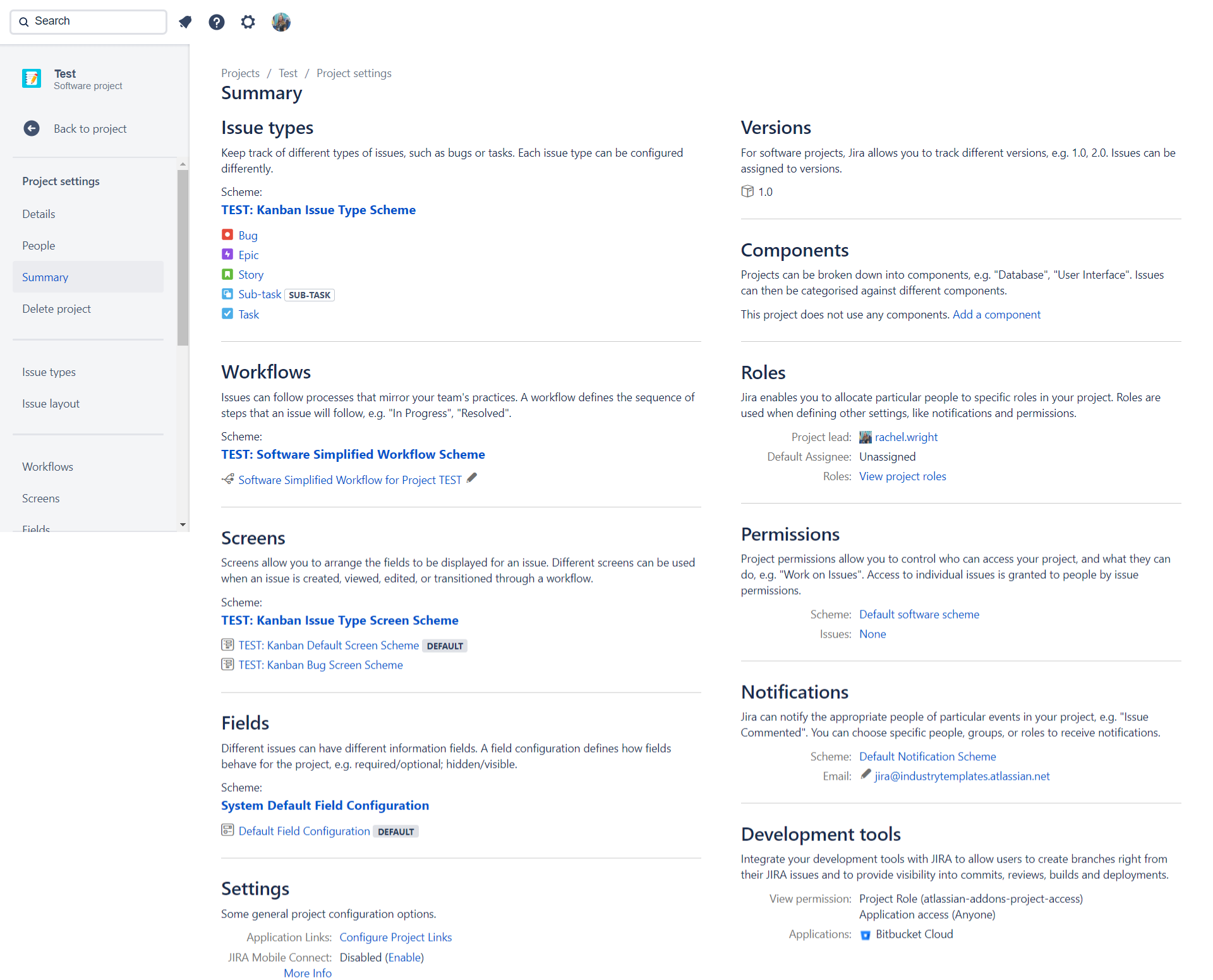This screenshot has height=980, width=1213.
Task: Open the user profile avatar
Action: click(x=281, y=22)
